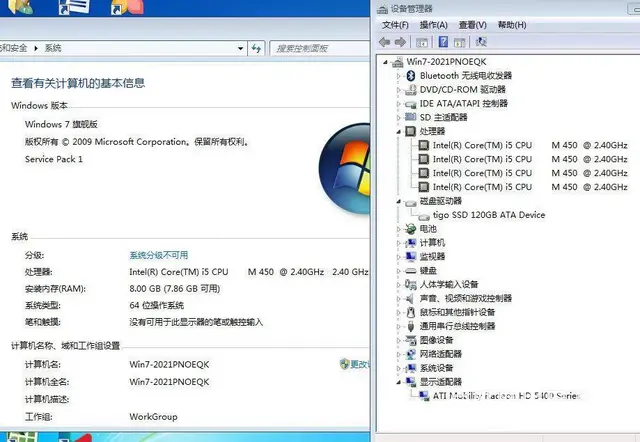Open the 查看(V) menu

[x=473, y=25]
